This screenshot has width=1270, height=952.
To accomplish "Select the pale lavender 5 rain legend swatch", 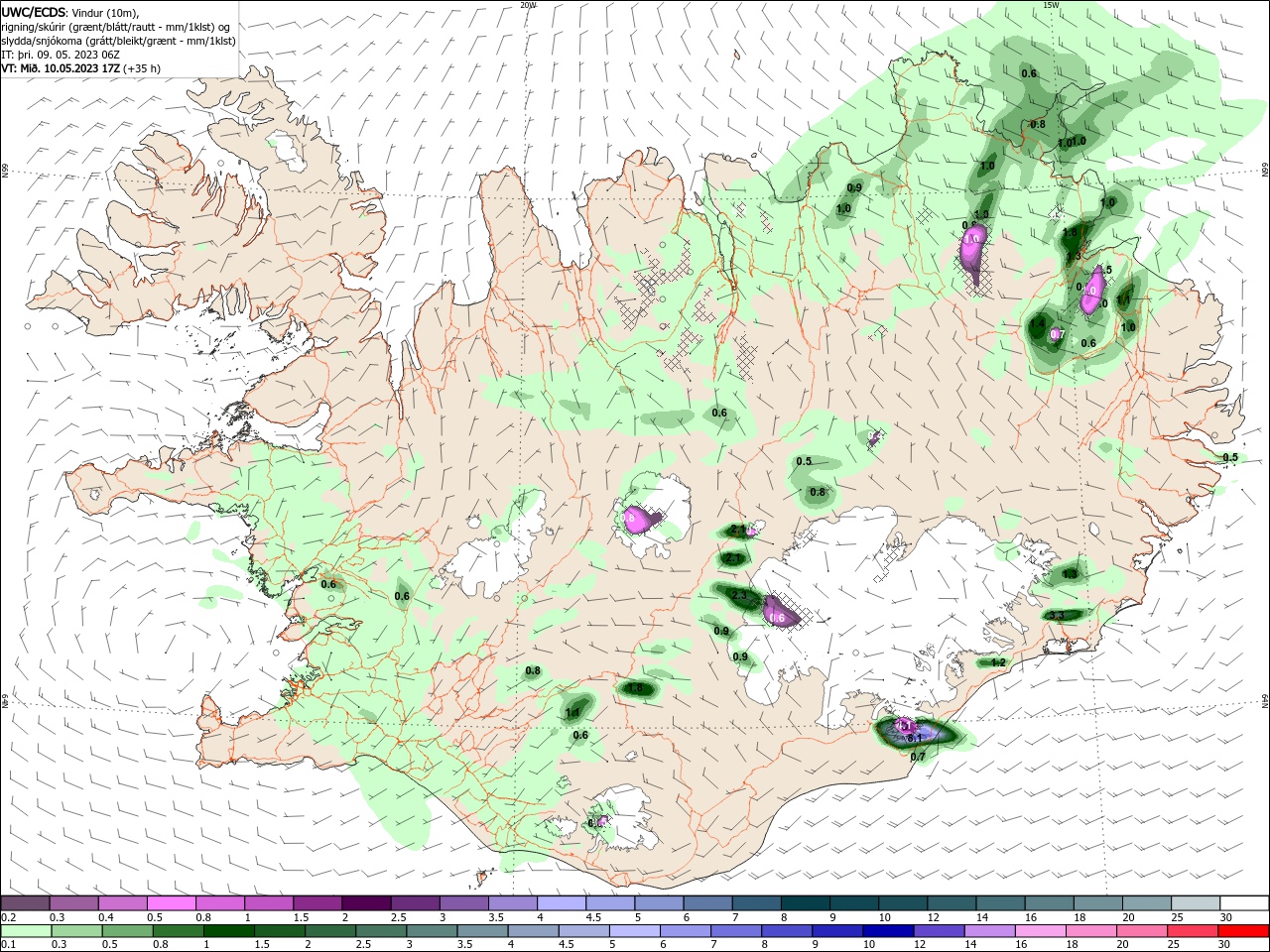I will tap(635, 930).
